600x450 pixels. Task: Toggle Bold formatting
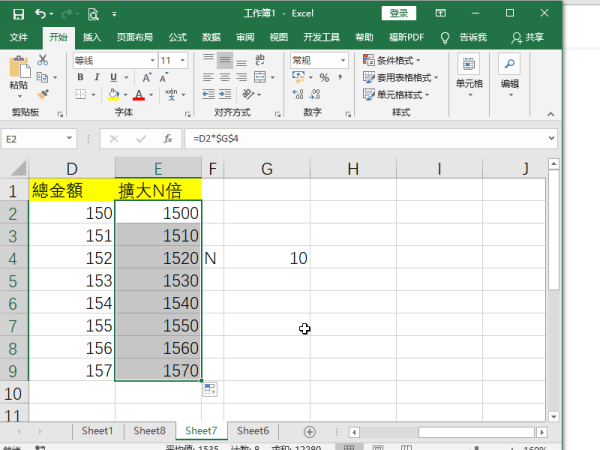(80, 77)
